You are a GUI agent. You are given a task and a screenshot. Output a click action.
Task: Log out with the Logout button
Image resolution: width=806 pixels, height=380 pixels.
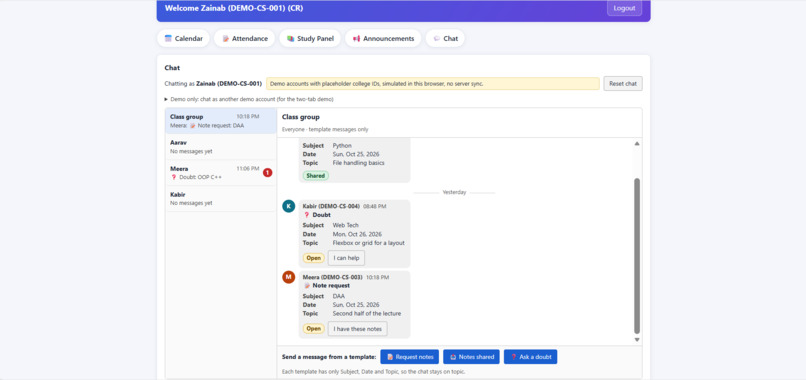[x=624, y=8]
